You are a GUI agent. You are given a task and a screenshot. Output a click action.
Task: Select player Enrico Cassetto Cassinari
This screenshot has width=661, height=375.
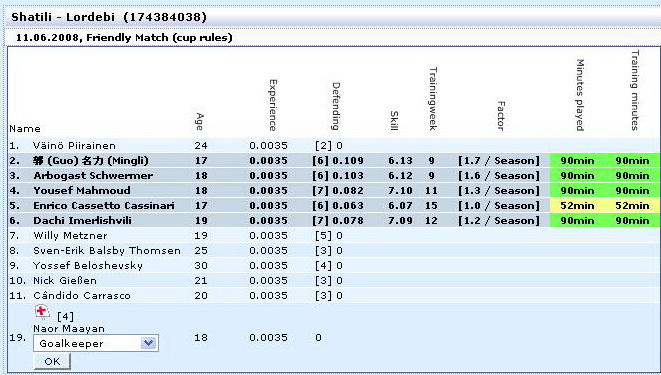[x=104, y=206]
